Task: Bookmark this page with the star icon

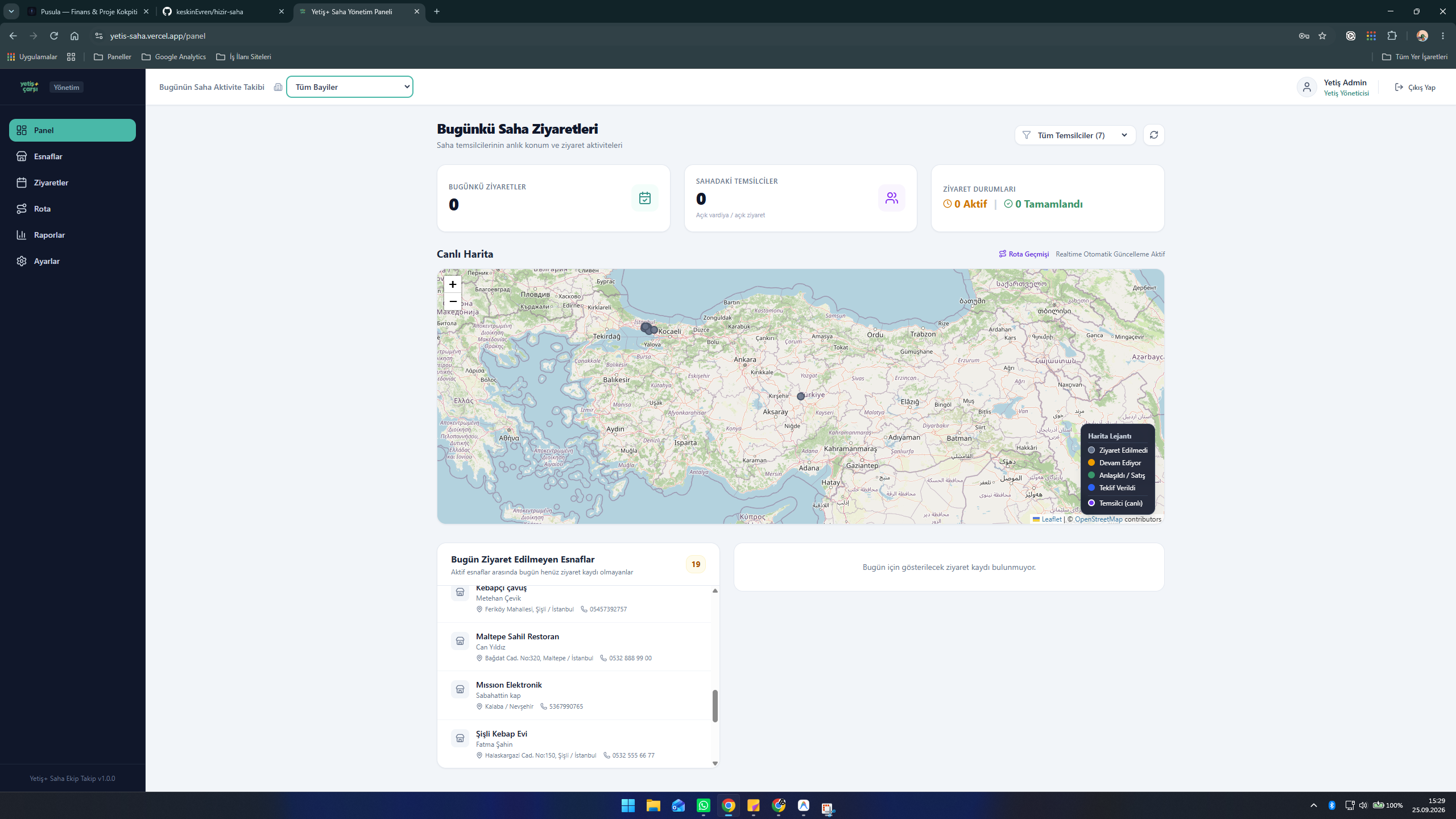Action: pos(1322,36)
